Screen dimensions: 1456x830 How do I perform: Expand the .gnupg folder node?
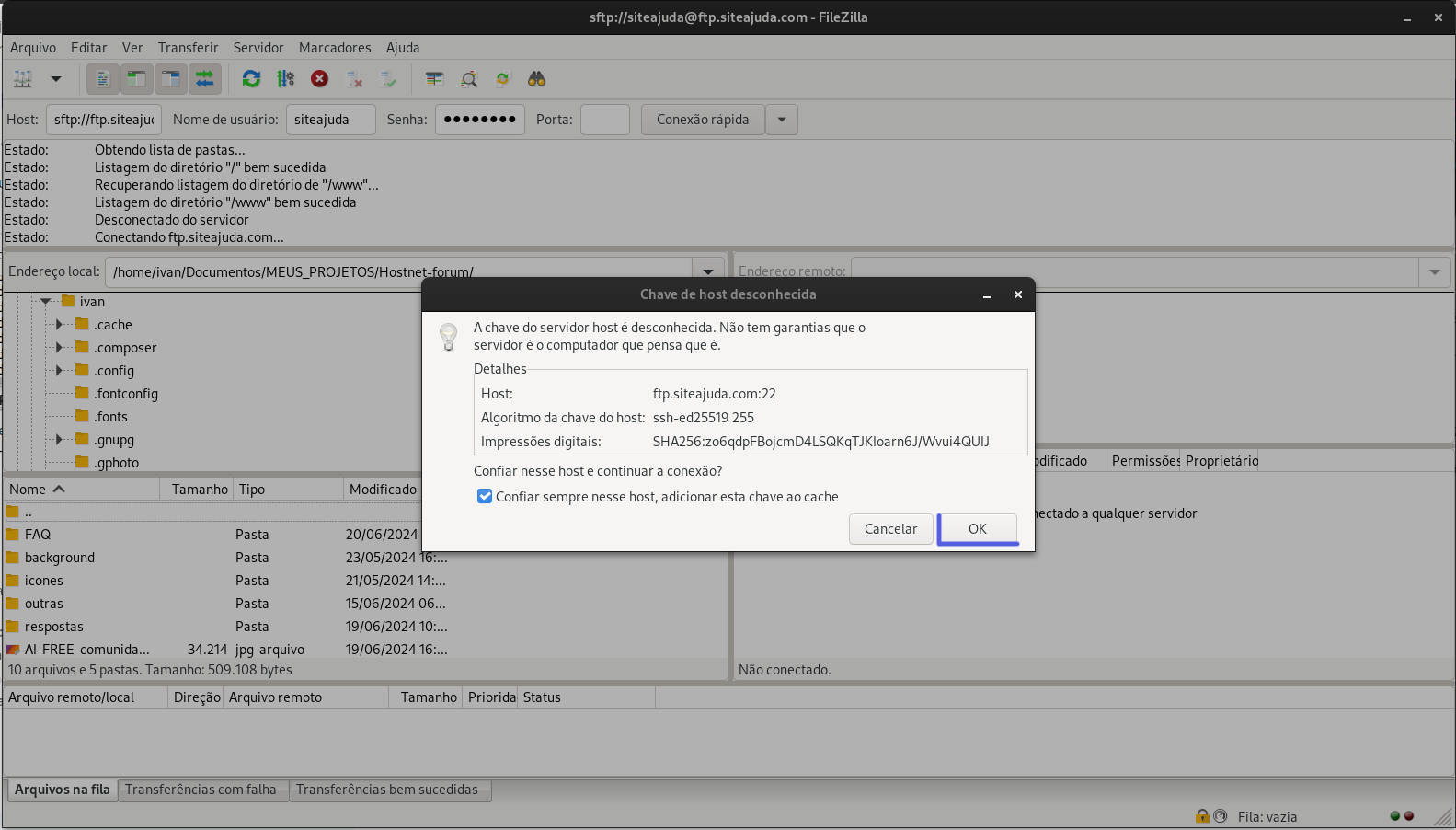click(x=59, y=440)
